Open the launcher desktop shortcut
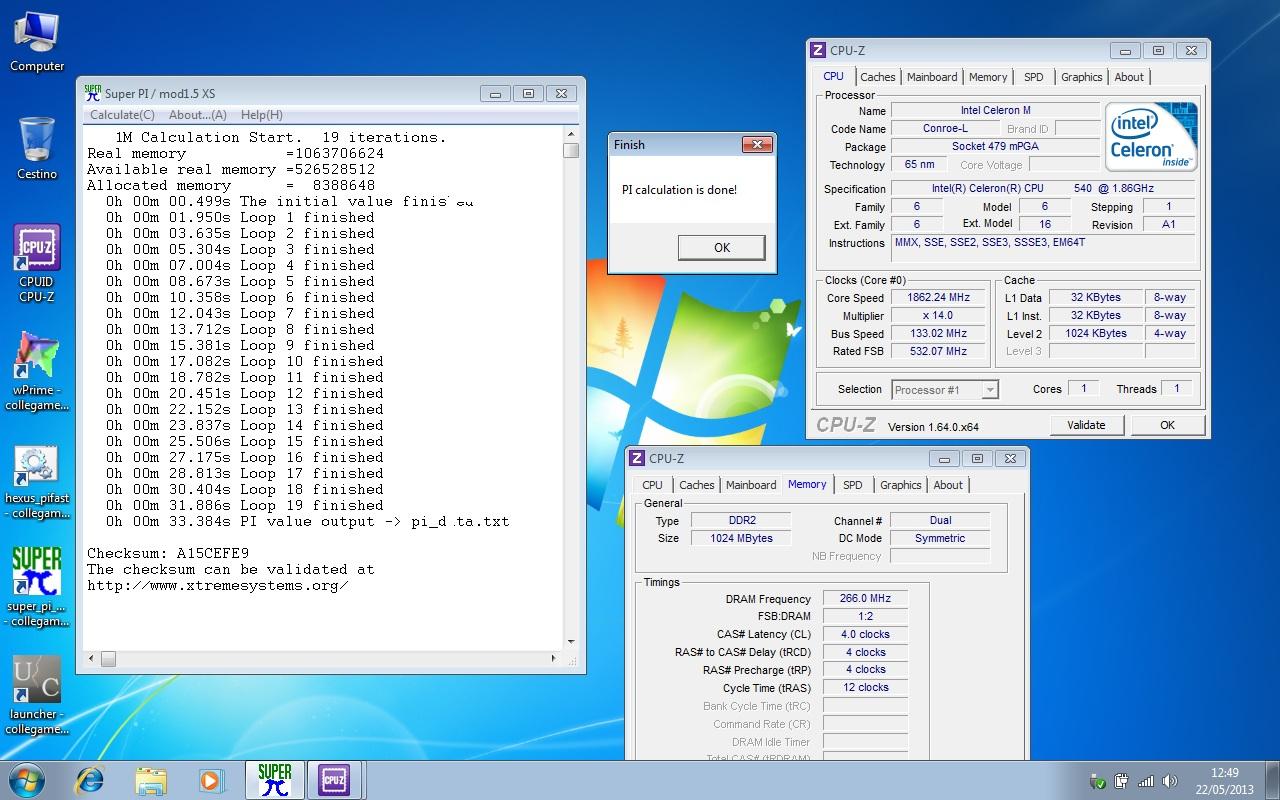 pos(37,695)
